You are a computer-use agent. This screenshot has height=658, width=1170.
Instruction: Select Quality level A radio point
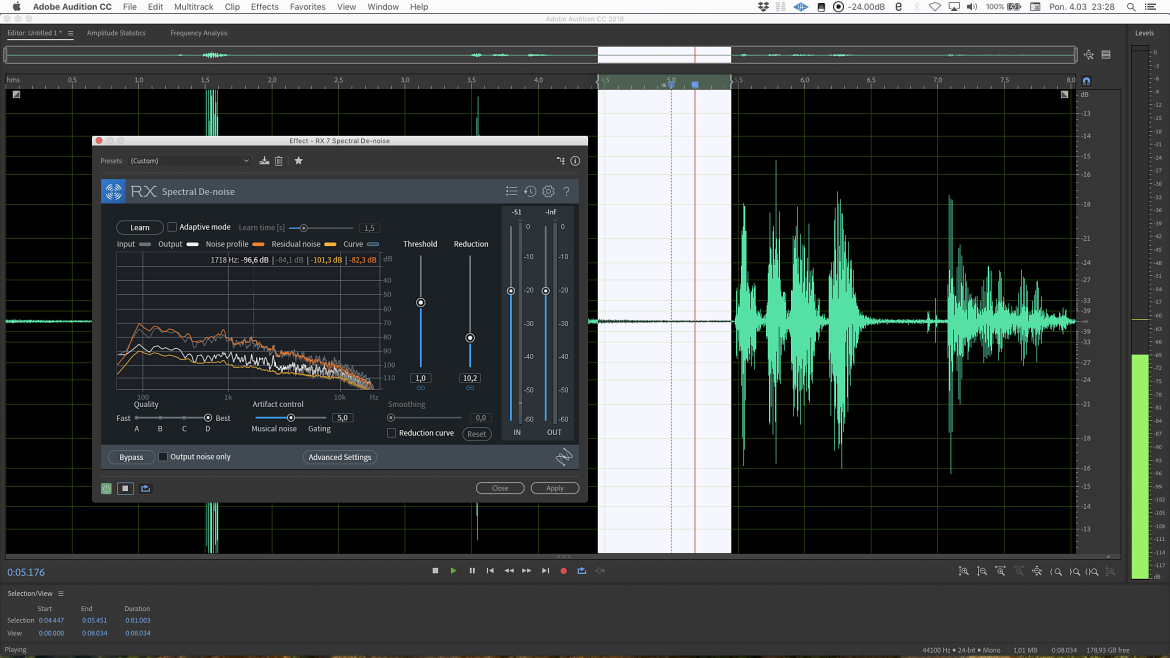tap(137, 418)
